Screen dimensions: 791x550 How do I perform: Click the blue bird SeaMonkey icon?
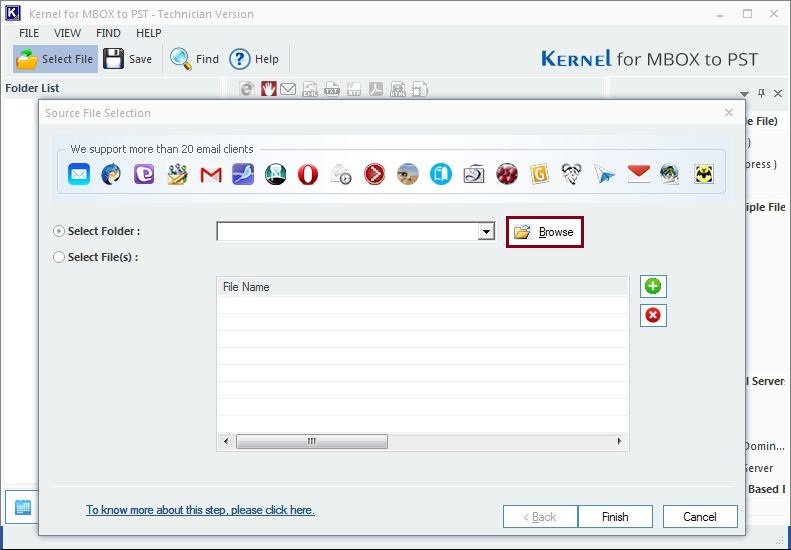click(243, 175)
